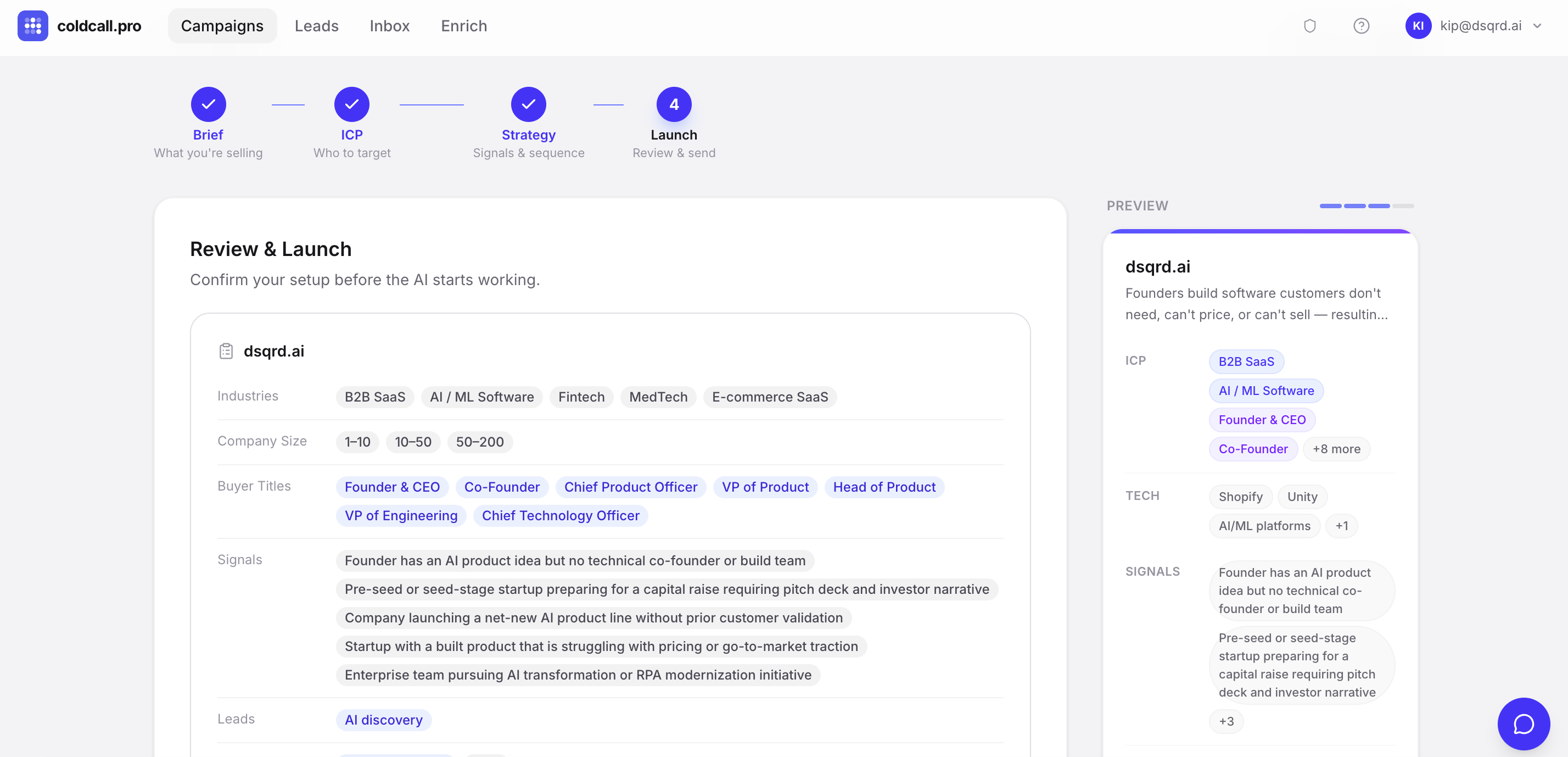Open the Leads tab
Viewport: 1568px width, 757px height.
(316, 26)
